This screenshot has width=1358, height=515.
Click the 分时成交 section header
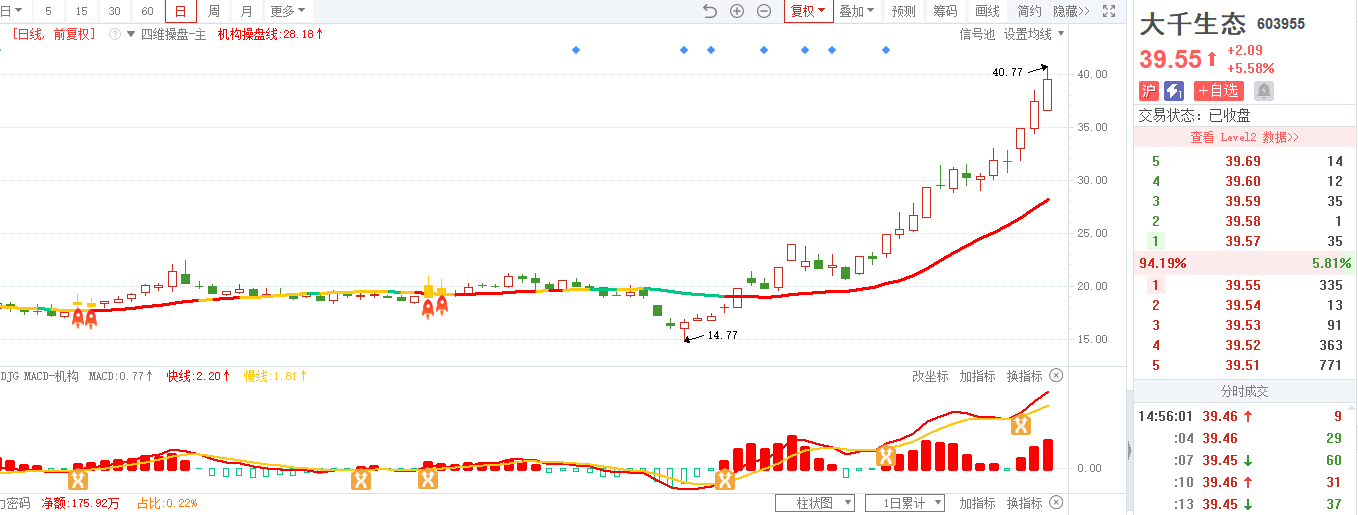coord(1244,391)
